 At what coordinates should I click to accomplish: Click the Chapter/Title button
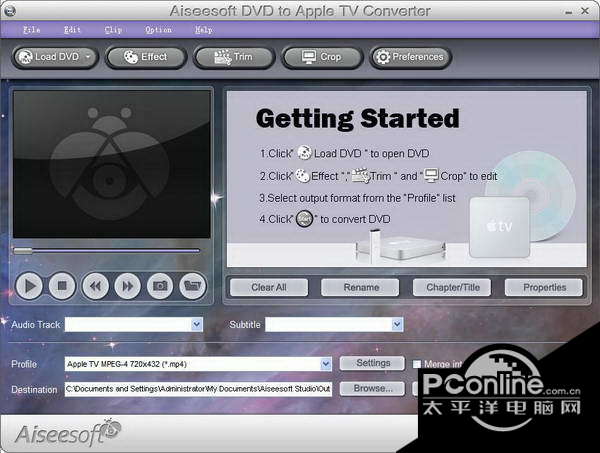pyautogui.click(x=452, y=287)
